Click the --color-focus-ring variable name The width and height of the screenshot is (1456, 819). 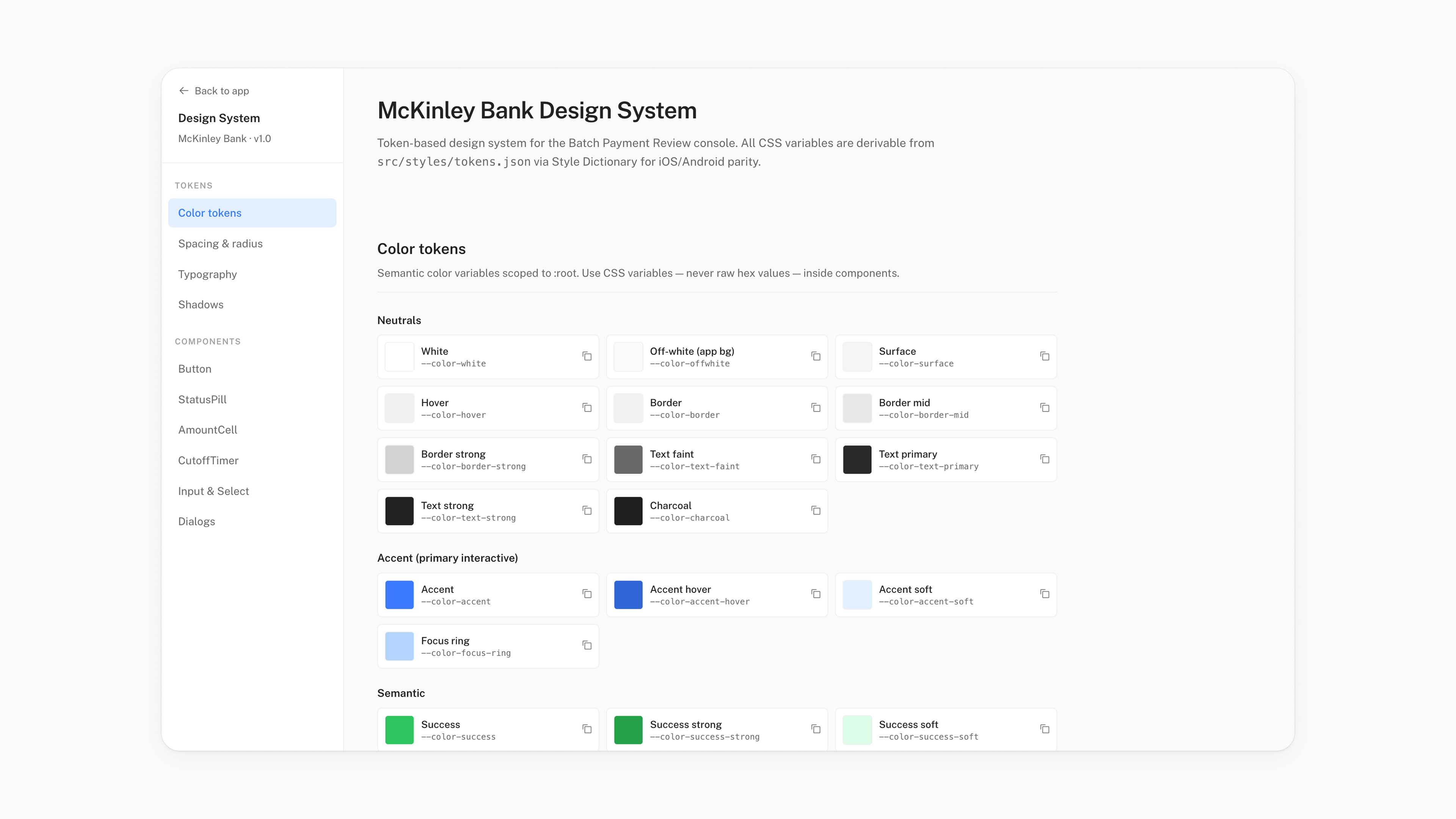[466, 653]
